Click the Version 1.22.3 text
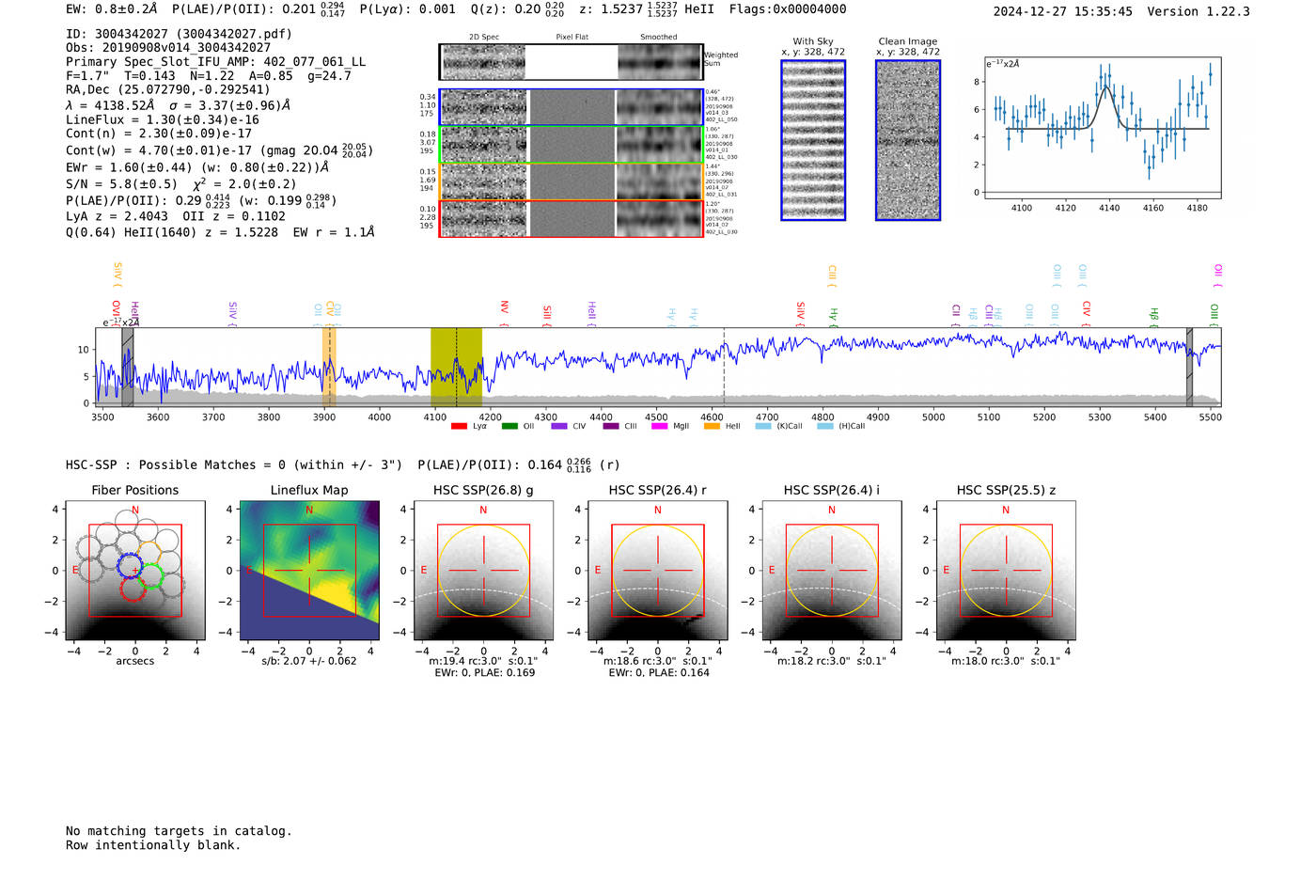The width and height of the screenshot is (1316, 896). [1198, 12]
